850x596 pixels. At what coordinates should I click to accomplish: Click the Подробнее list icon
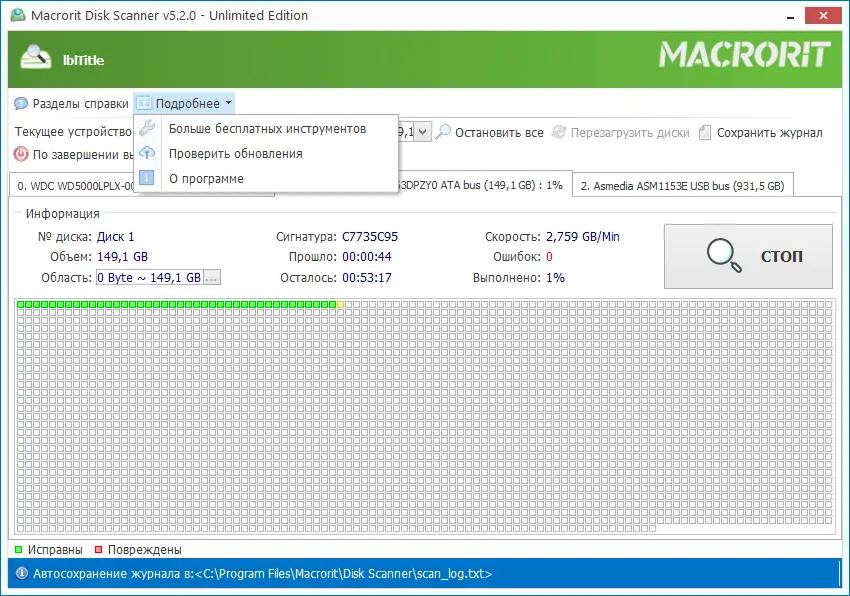pyautogui.click(x=144, y=103)
